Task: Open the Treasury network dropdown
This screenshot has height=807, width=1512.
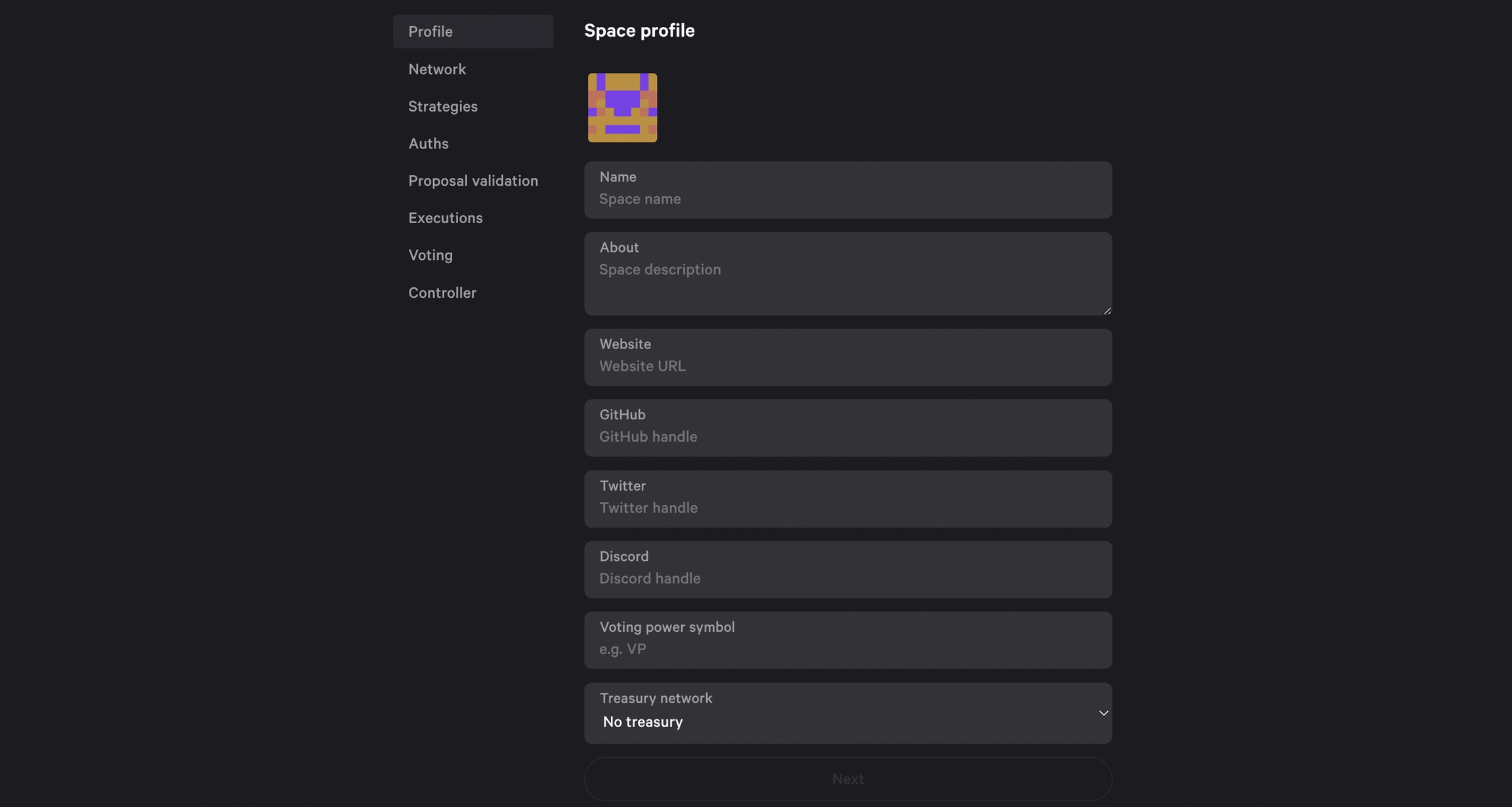Action: (x=847, y=713)
